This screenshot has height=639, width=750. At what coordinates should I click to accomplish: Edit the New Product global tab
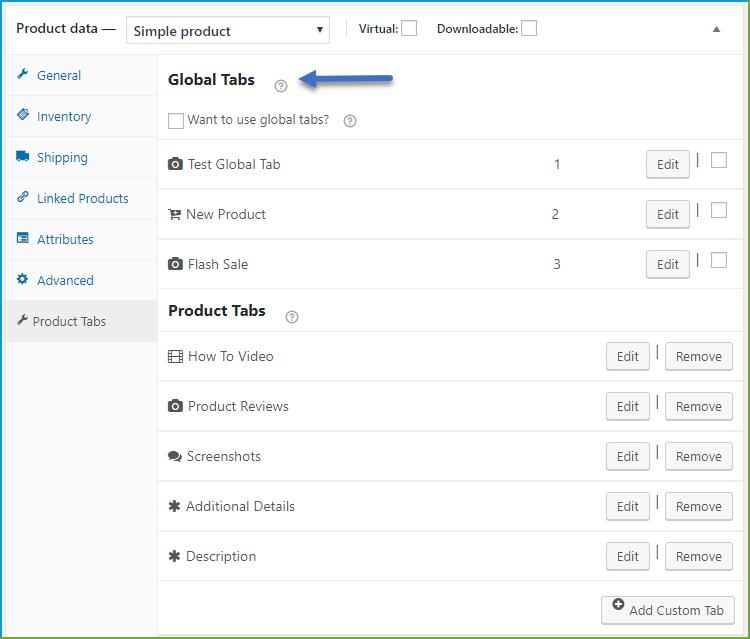668,214
